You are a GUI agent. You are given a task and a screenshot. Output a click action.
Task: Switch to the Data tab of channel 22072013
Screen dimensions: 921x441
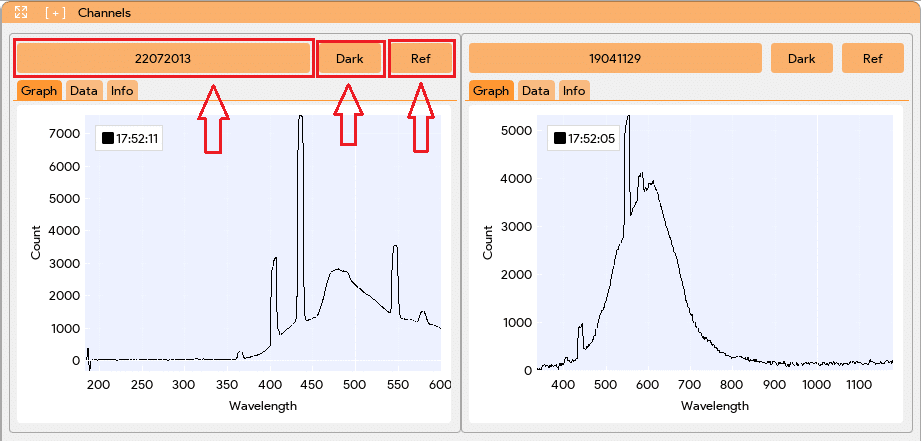point(84,90)
